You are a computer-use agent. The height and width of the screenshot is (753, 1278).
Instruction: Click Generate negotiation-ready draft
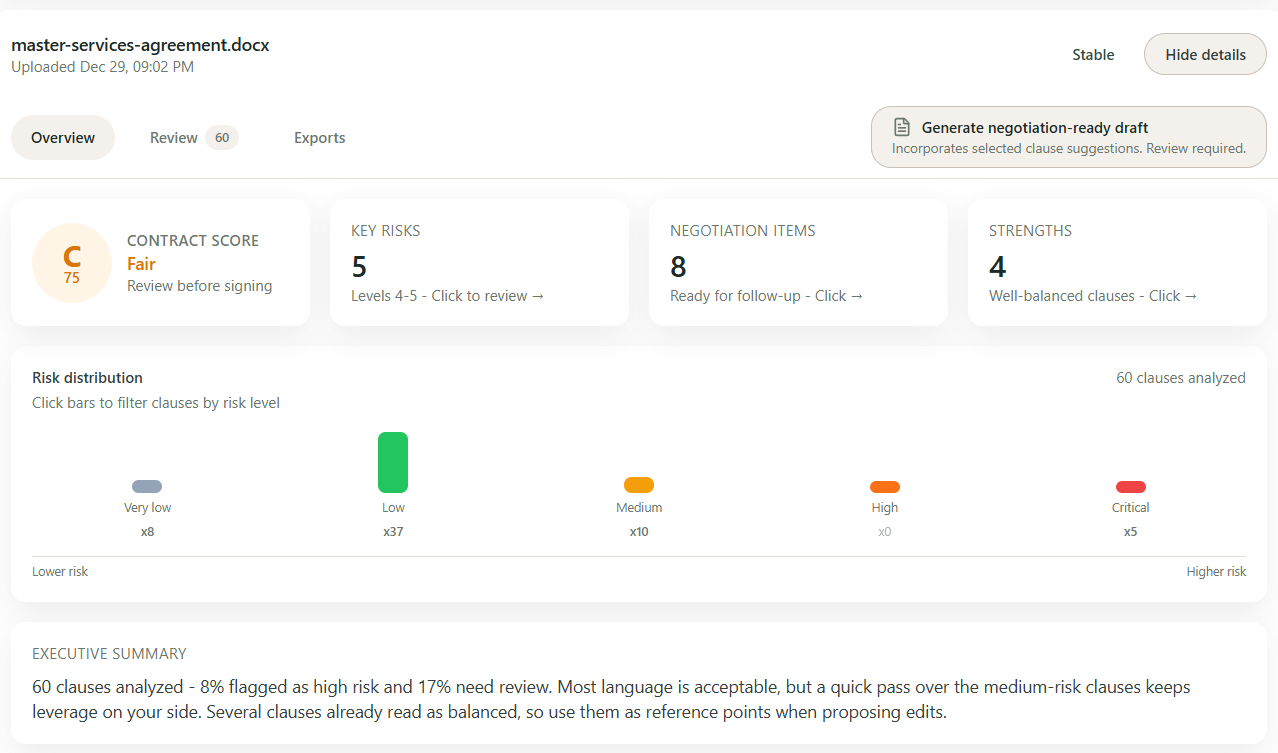[x=1034, y=127]
